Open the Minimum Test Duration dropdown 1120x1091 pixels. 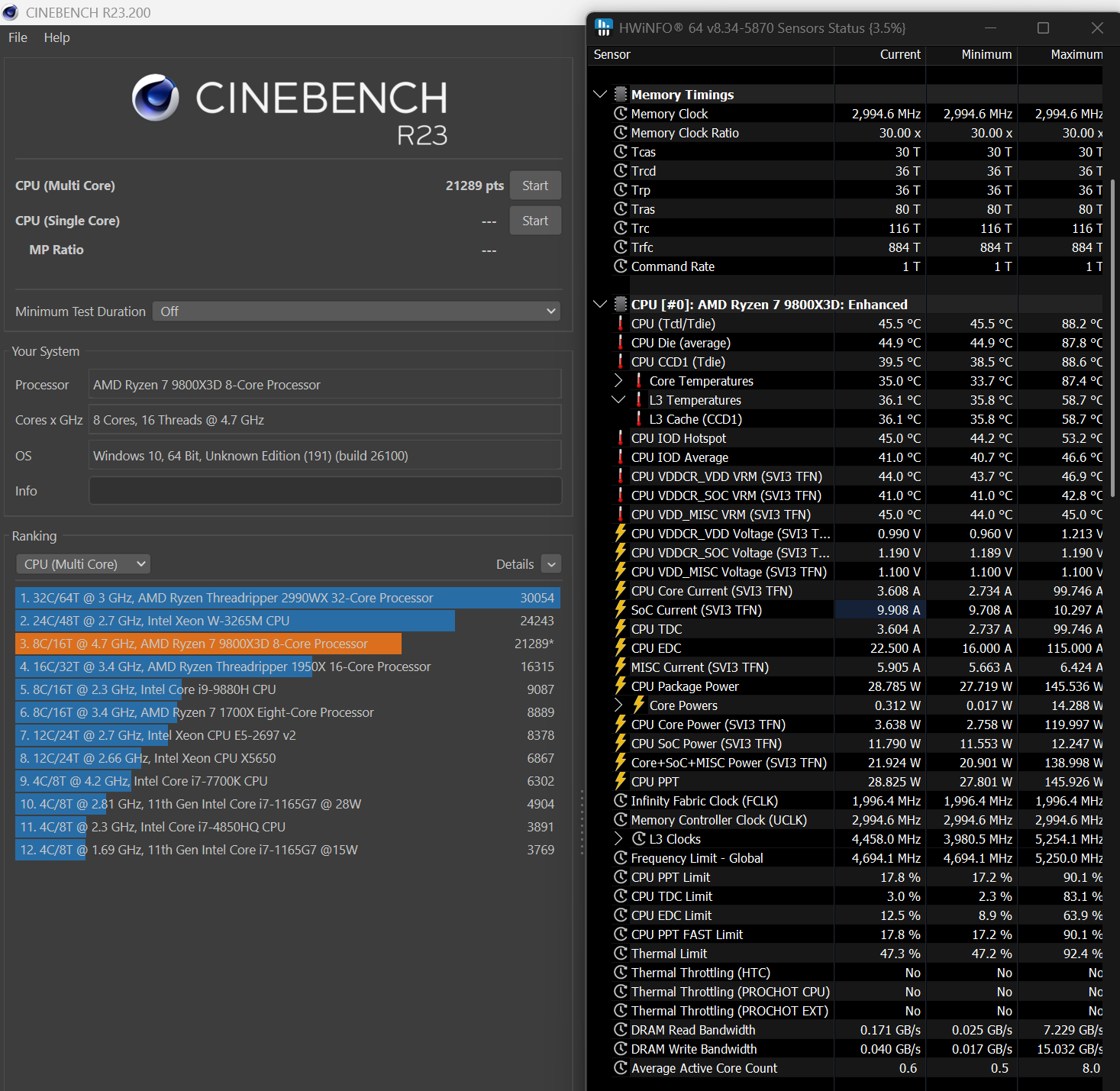[357, 311]
